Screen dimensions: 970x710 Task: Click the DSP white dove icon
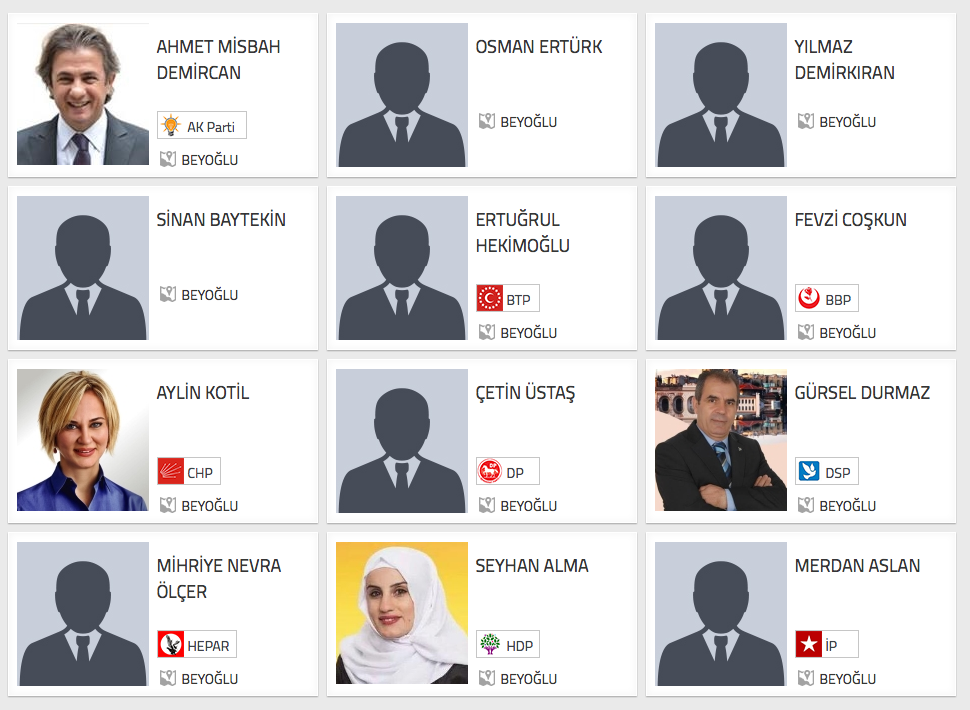tap(809, 471)
